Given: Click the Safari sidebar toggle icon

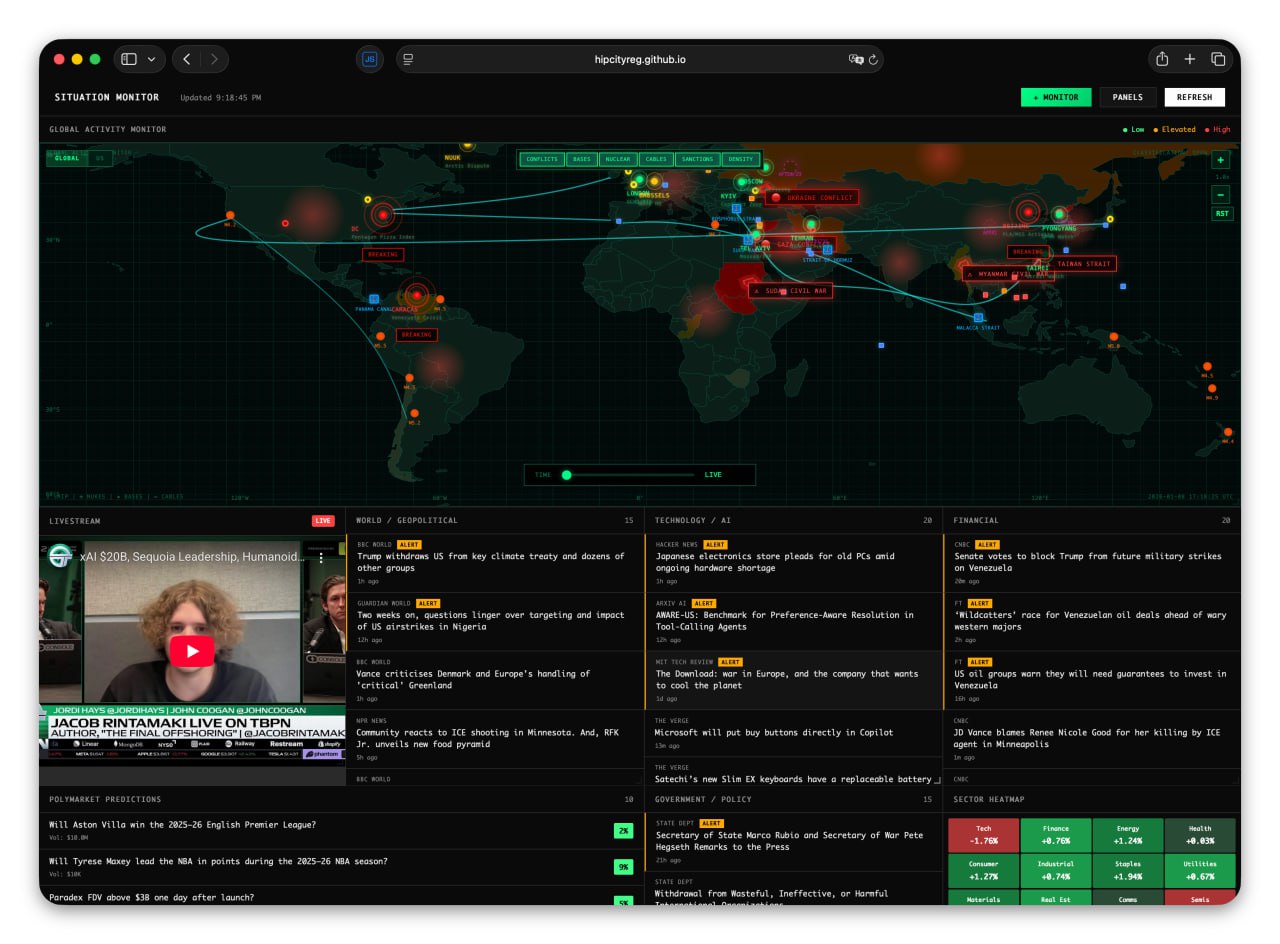Looking at the screenshot, I should click(129, 59).
